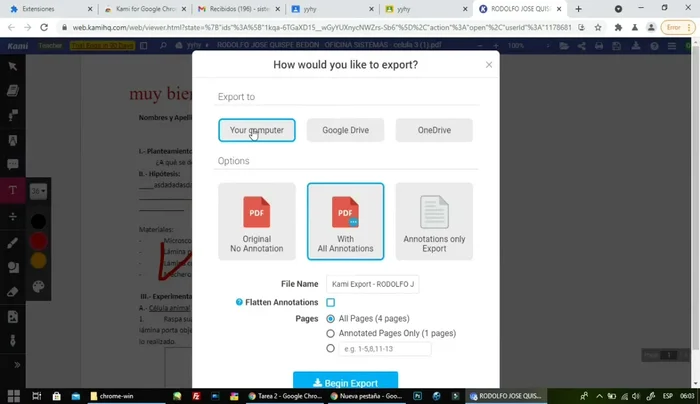Viewport: 700px width, 404px height.
Task: Open the Kami hamburger menu
Action: pyautogui.click(x=672, y=46)
